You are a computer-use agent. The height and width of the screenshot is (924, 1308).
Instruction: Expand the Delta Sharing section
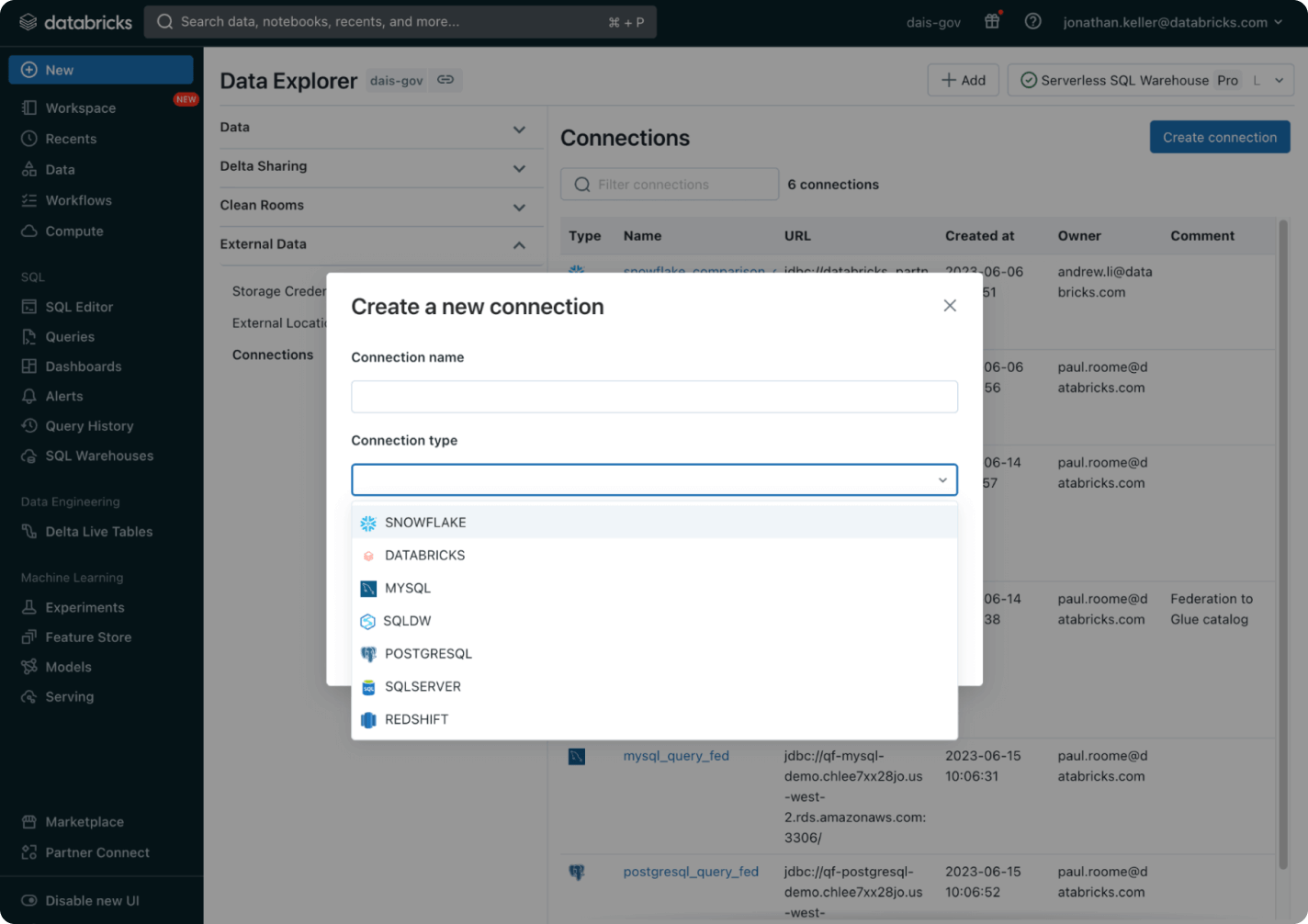(x=519, y=168)
